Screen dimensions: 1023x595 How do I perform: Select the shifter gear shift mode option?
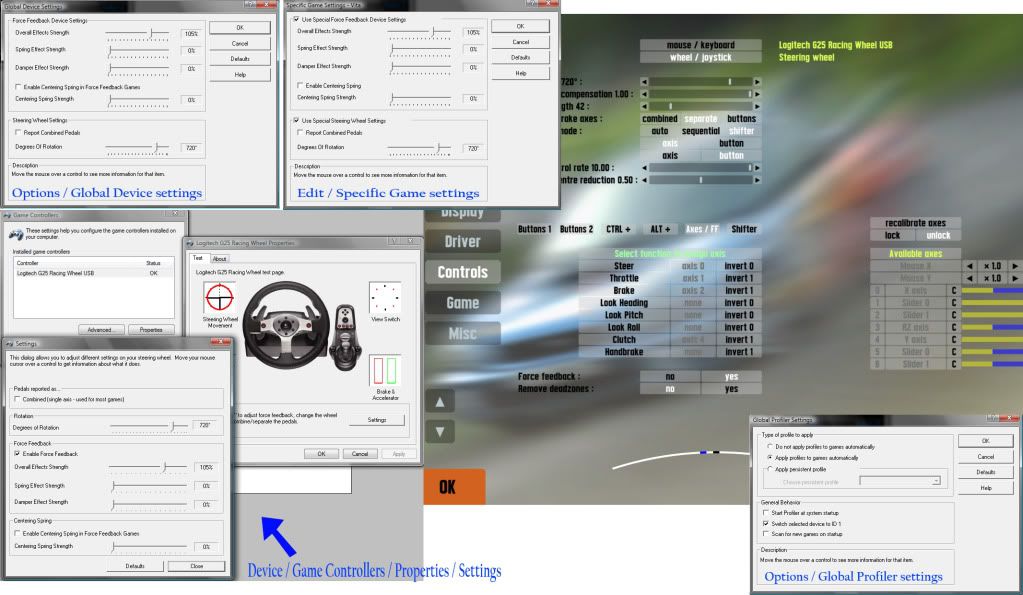coord(742,131)
